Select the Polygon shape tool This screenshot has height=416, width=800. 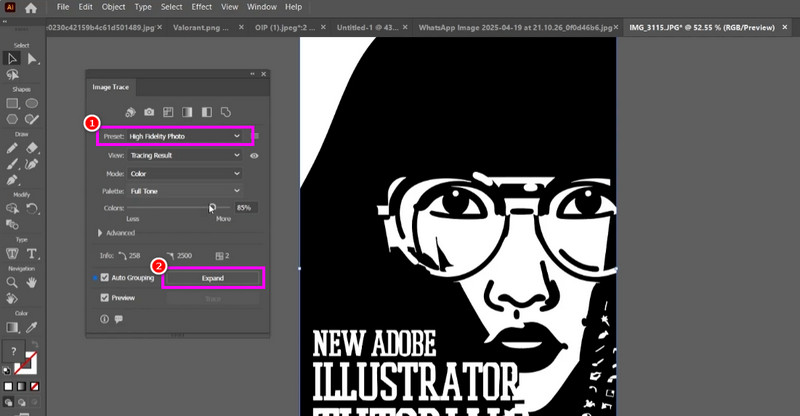pyautogui.click(x=12, y=119)
